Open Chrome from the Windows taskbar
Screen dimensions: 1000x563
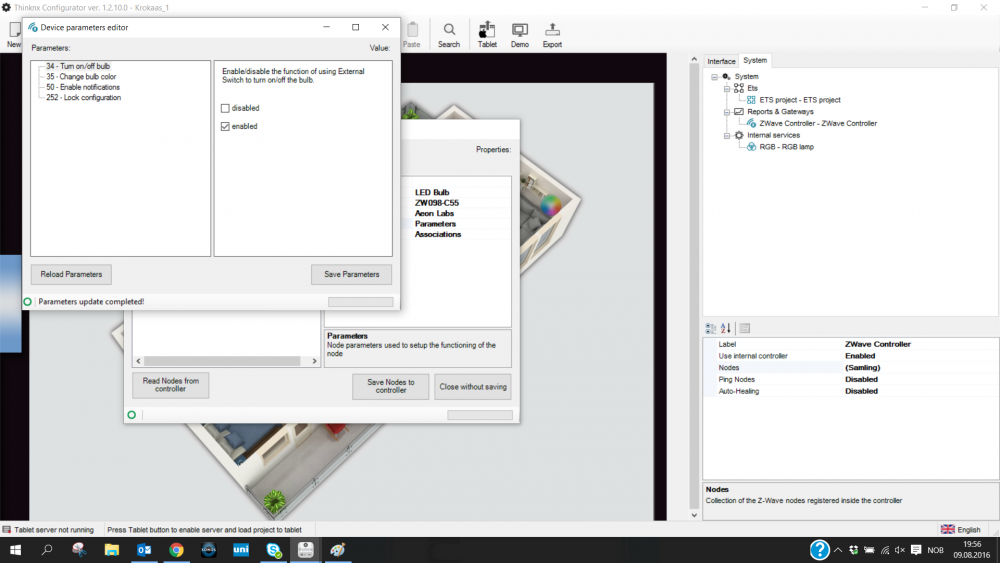176,550
